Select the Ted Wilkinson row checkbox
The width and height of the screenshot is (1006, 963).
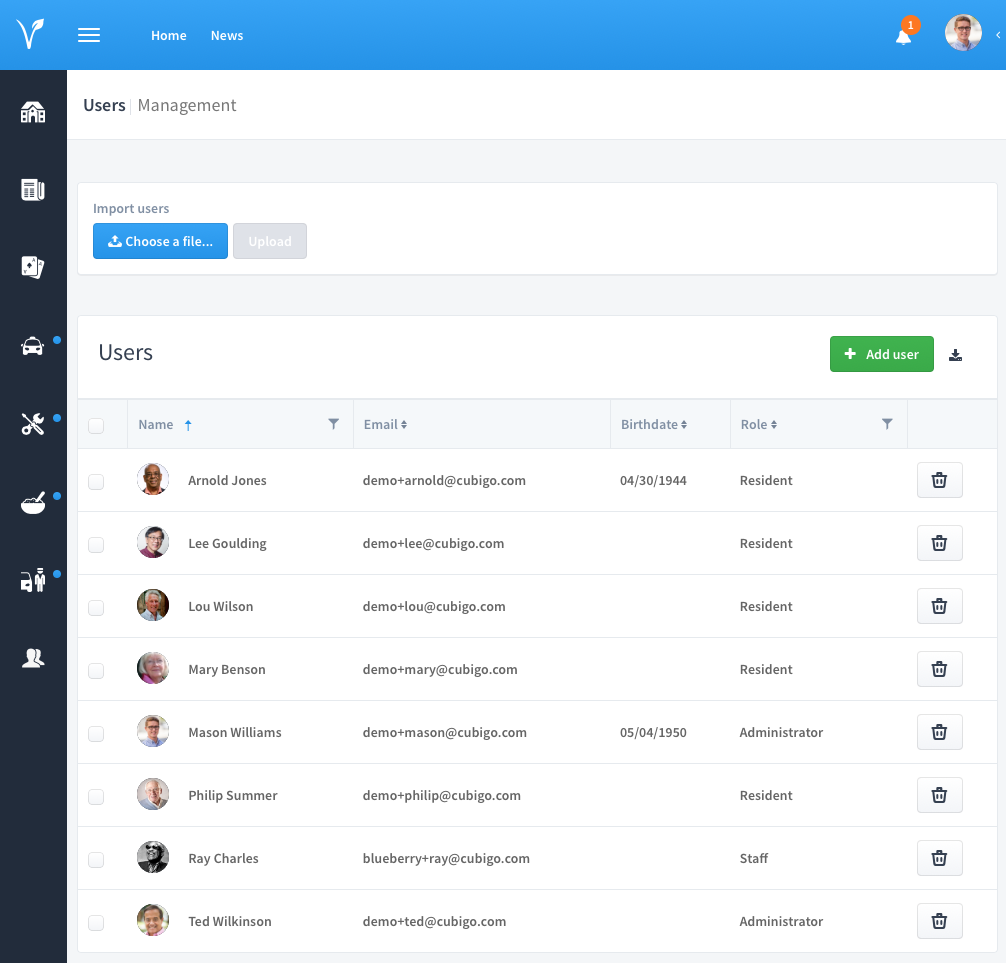point(96,923)
